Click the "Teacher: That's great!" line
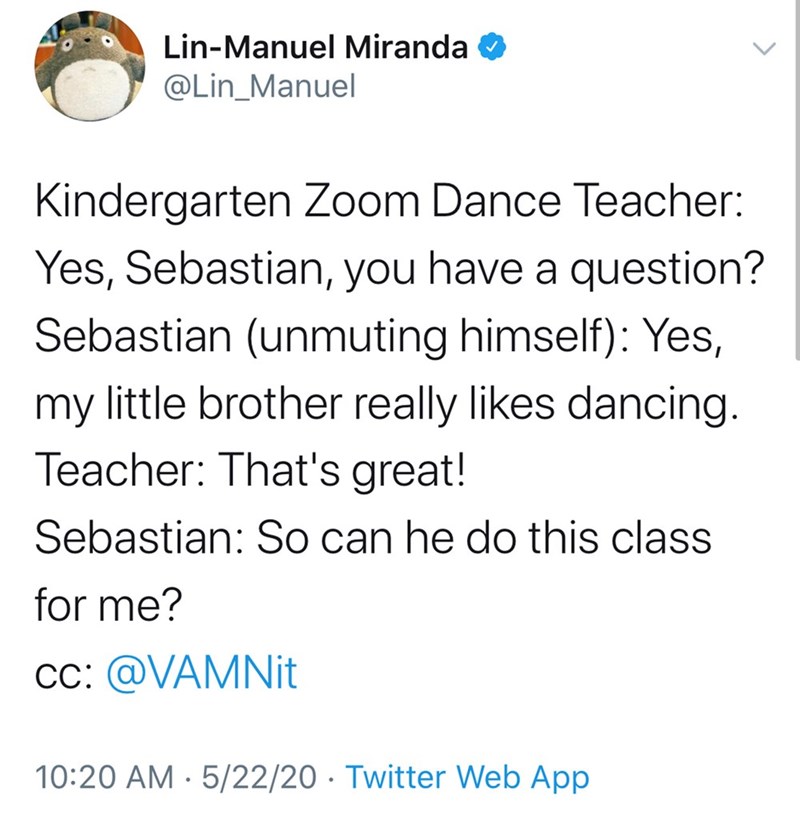The height and width of the screenshot is (819, 800). pos(248,470)
